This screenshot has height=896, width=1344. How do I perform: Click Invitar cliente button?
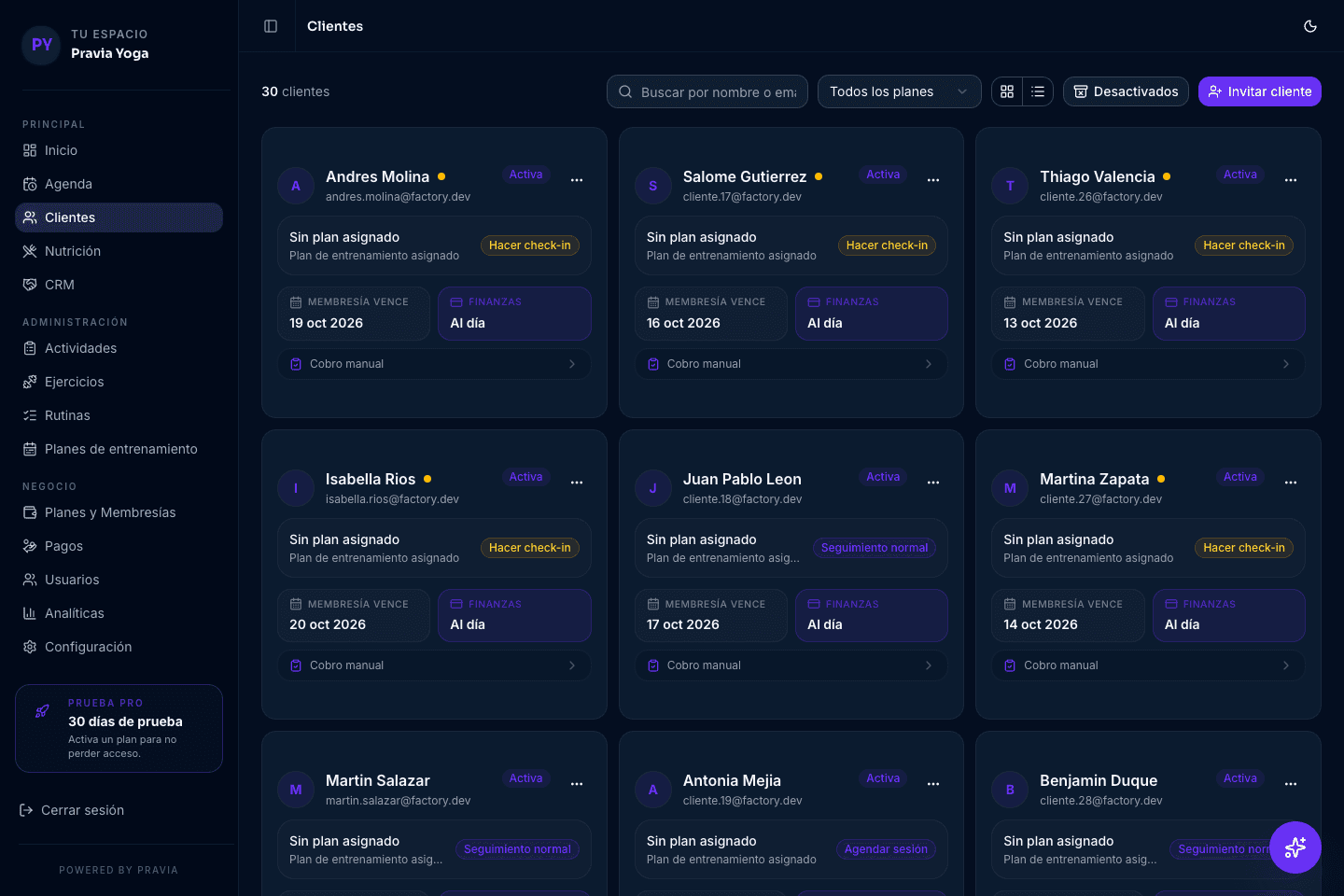[1260, 91]
